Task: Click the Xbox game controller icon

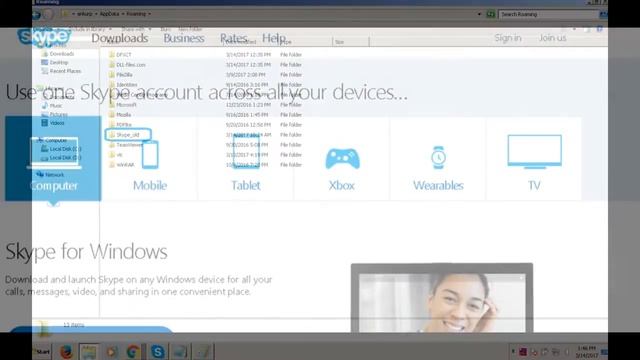Action: tap(342, 159)
